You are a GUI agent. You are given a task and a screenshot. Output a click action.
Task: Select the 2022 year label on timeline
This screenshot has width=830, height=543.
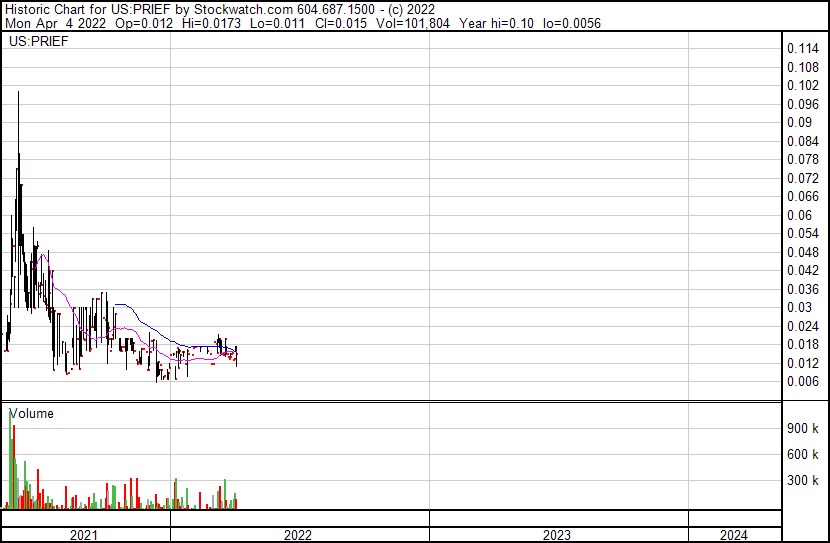pos(298,535)
